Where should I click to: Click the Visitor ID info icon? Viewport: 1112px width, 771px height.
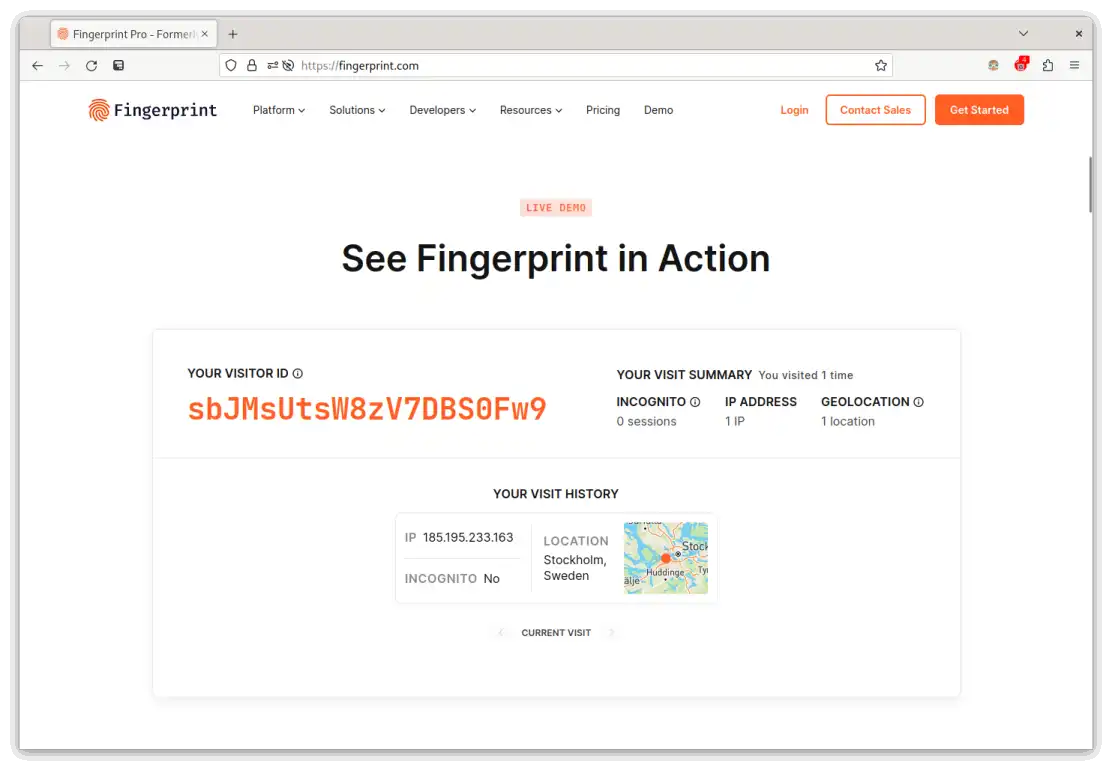coord(298,374)
